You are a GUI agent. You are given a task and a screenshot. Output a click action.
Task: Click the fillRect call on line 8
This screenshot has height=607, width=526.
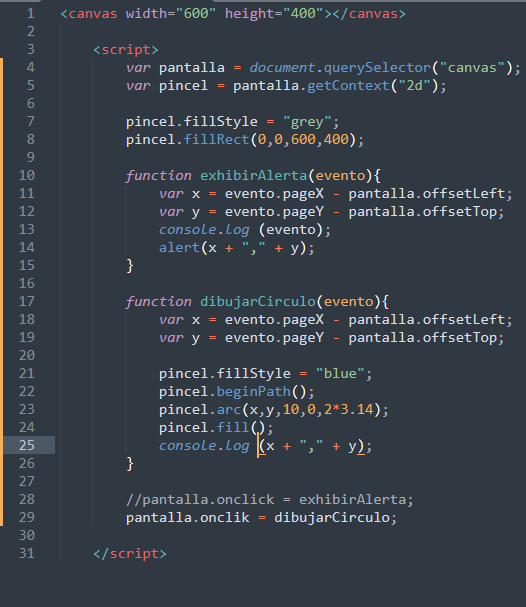click(216, 139)
